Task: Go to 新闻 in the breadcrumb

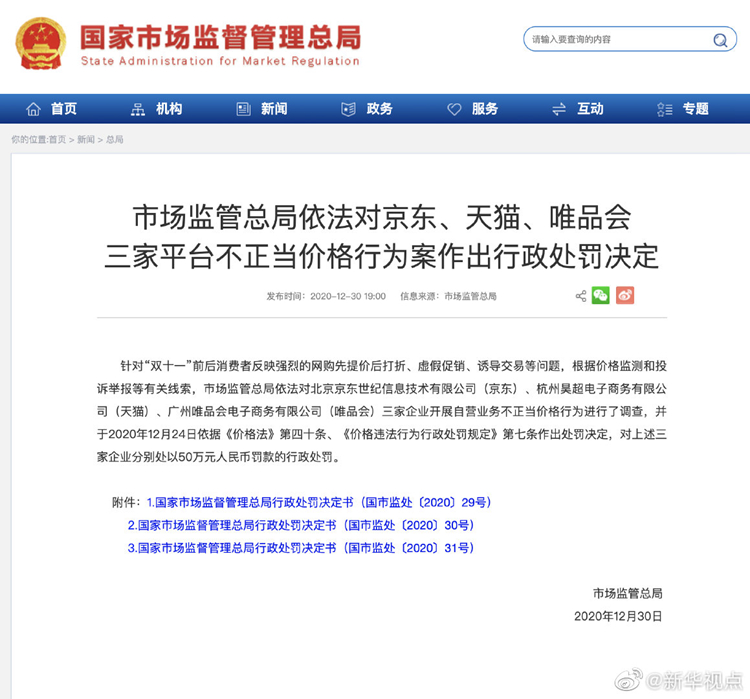Action: 86,140
